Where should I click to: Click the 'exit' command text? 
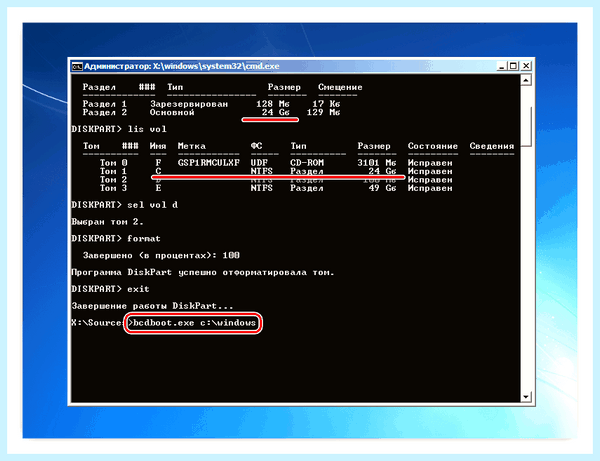[138, 289]
